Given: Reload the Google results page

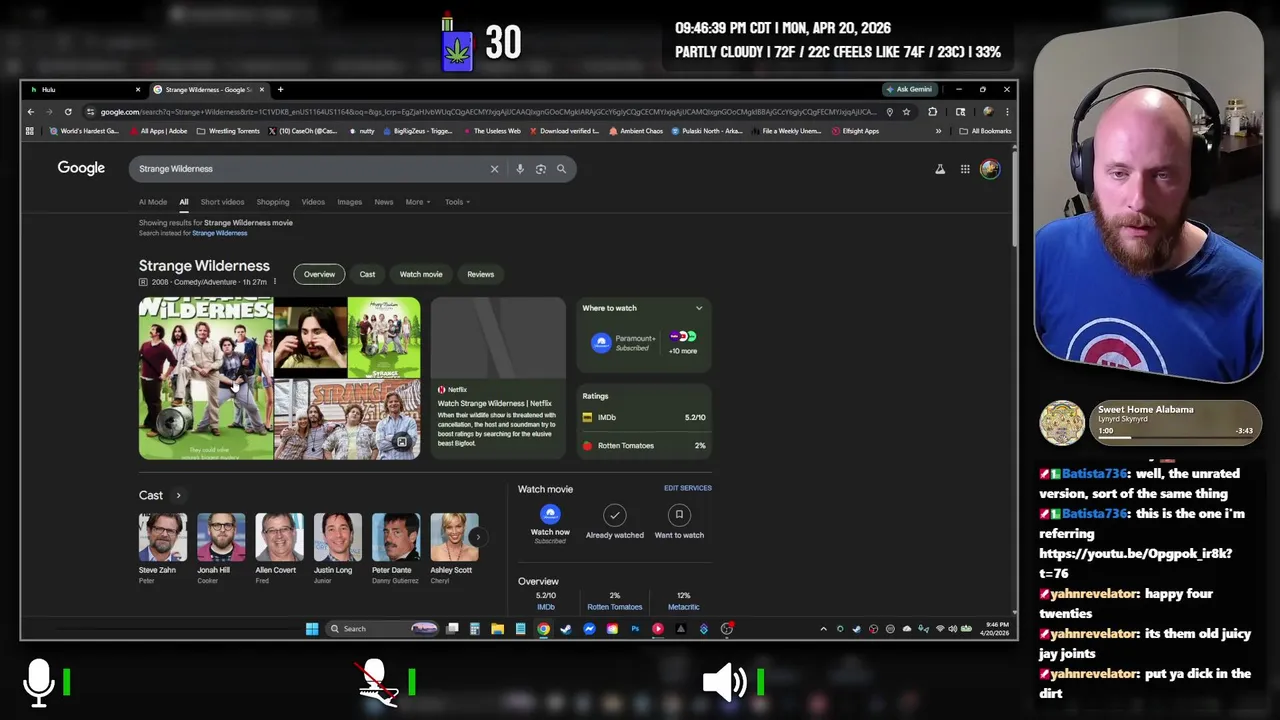Looking at the screenshot, I should click(68, 112).
